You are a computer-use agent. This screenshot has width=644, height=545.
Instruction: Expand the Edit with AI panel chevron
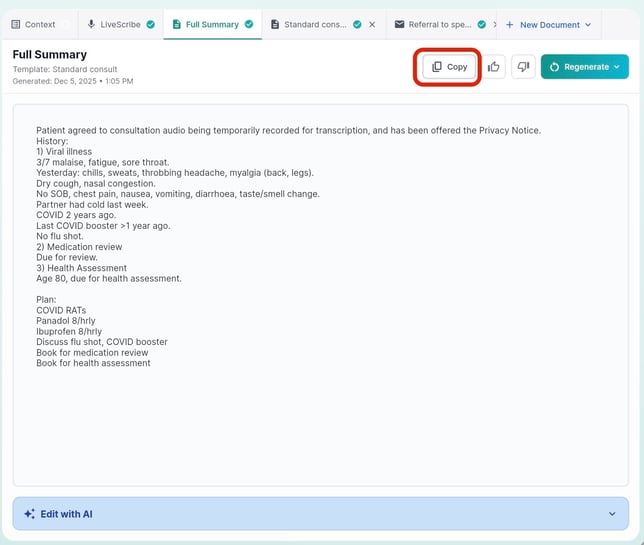612,514
